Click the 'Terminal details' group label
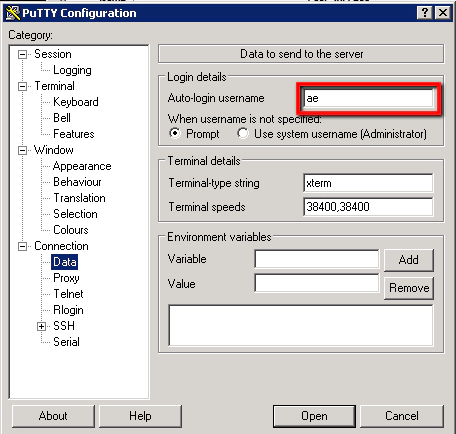This screenshot has width=456, height=434. point(204,161)
